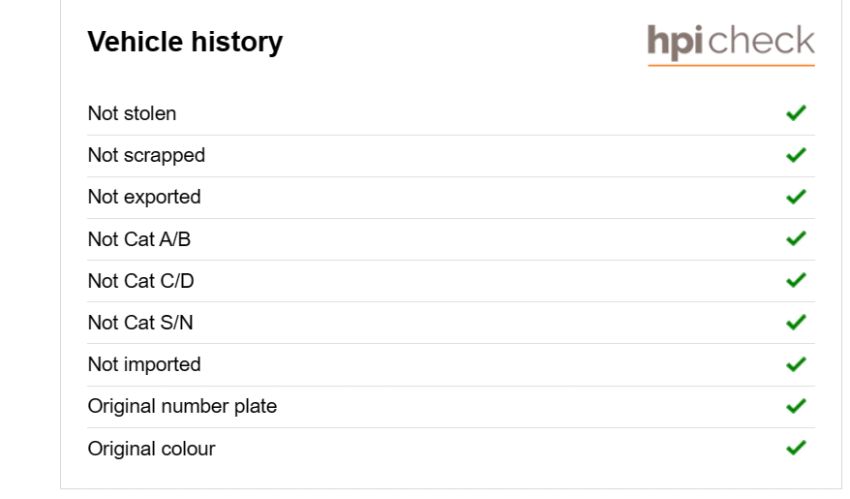Click the green tick beside Not Cat A/B
The width and height of the screenshot is (850, 499).
pos(796,238)
